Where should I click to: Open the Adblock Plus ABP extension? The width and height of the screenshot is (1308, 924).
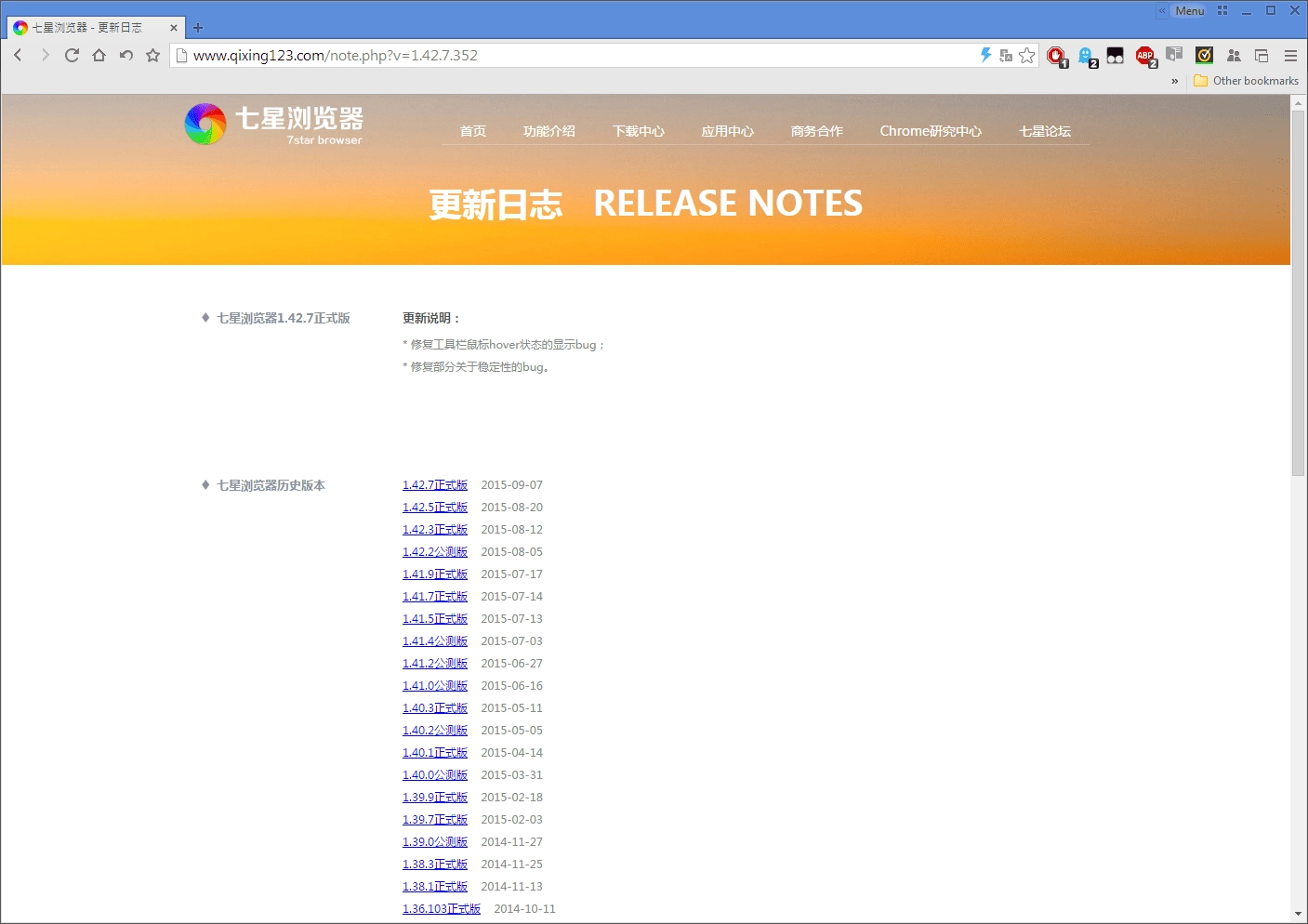[1145, 57]
